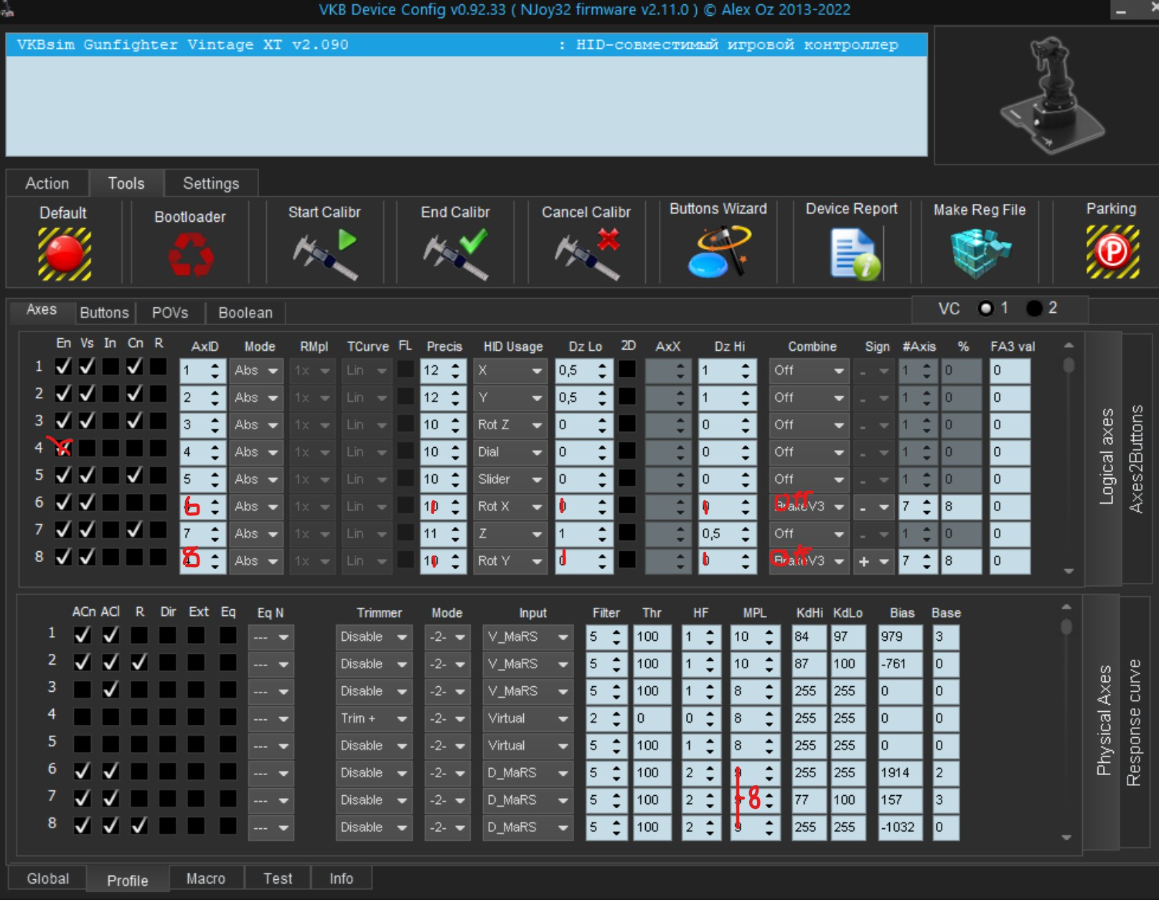The image size is (1159, 900).
Task: Open HID Usage dropdown showing Slider
Action: coord(509,480)
